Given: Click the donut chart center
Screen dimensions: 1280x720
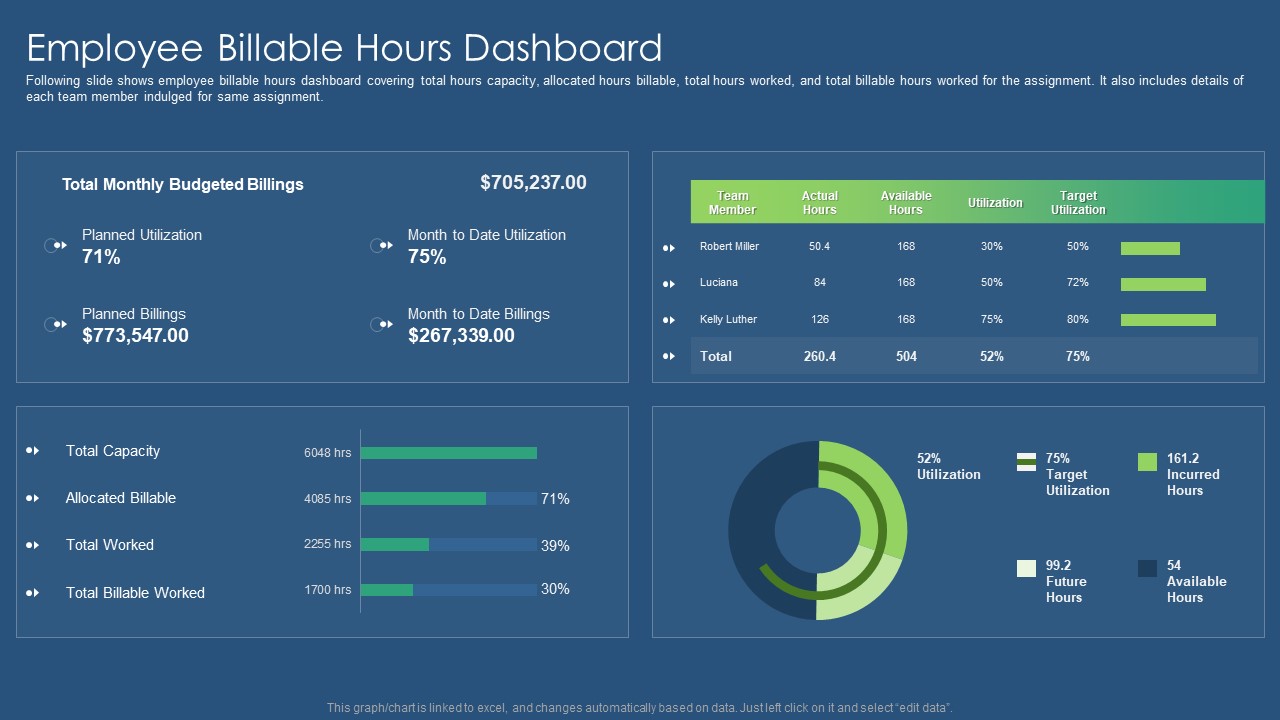Looking at the screenshot, I should [818, 530].
